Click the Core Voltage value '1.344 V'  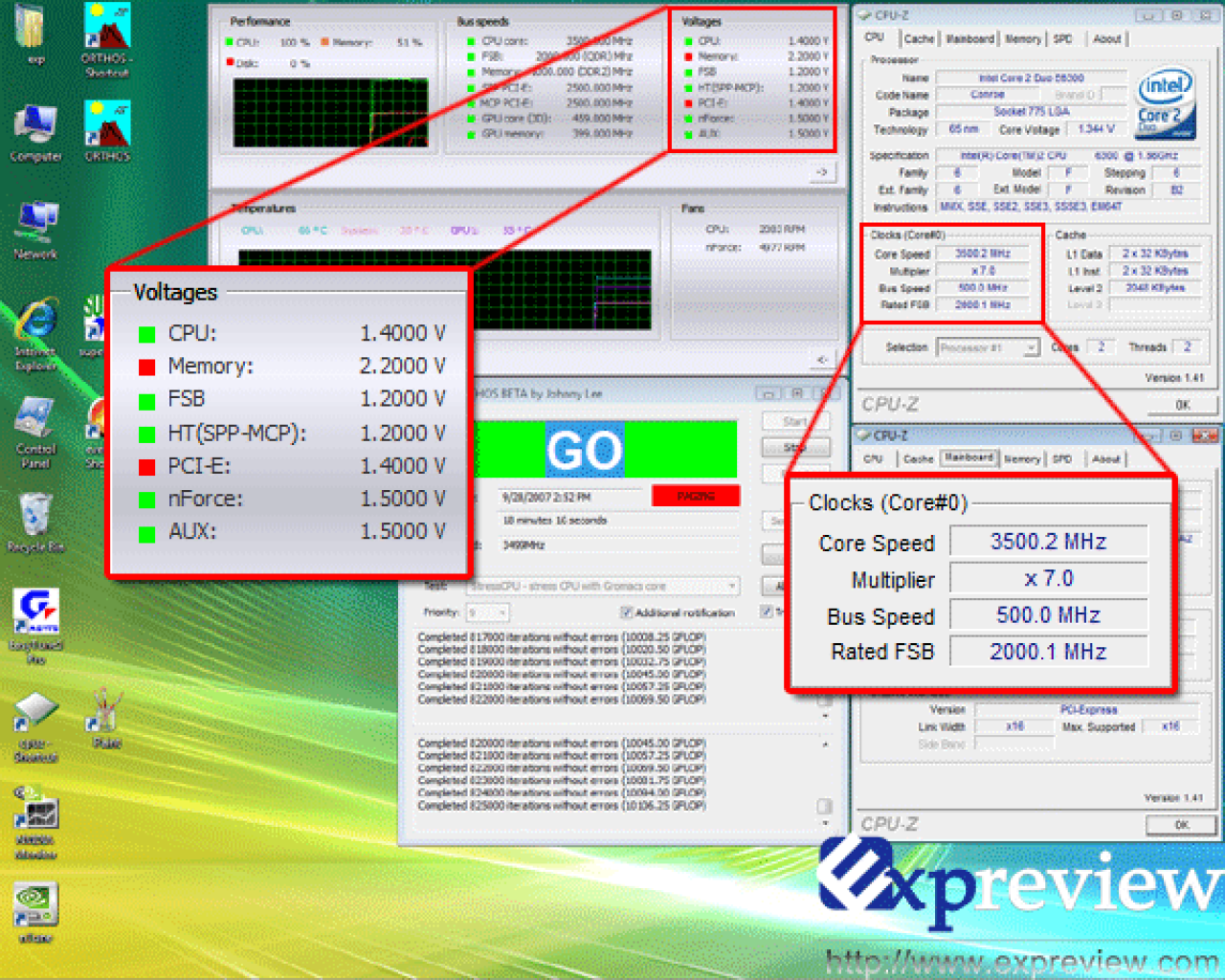(1097, 129)
